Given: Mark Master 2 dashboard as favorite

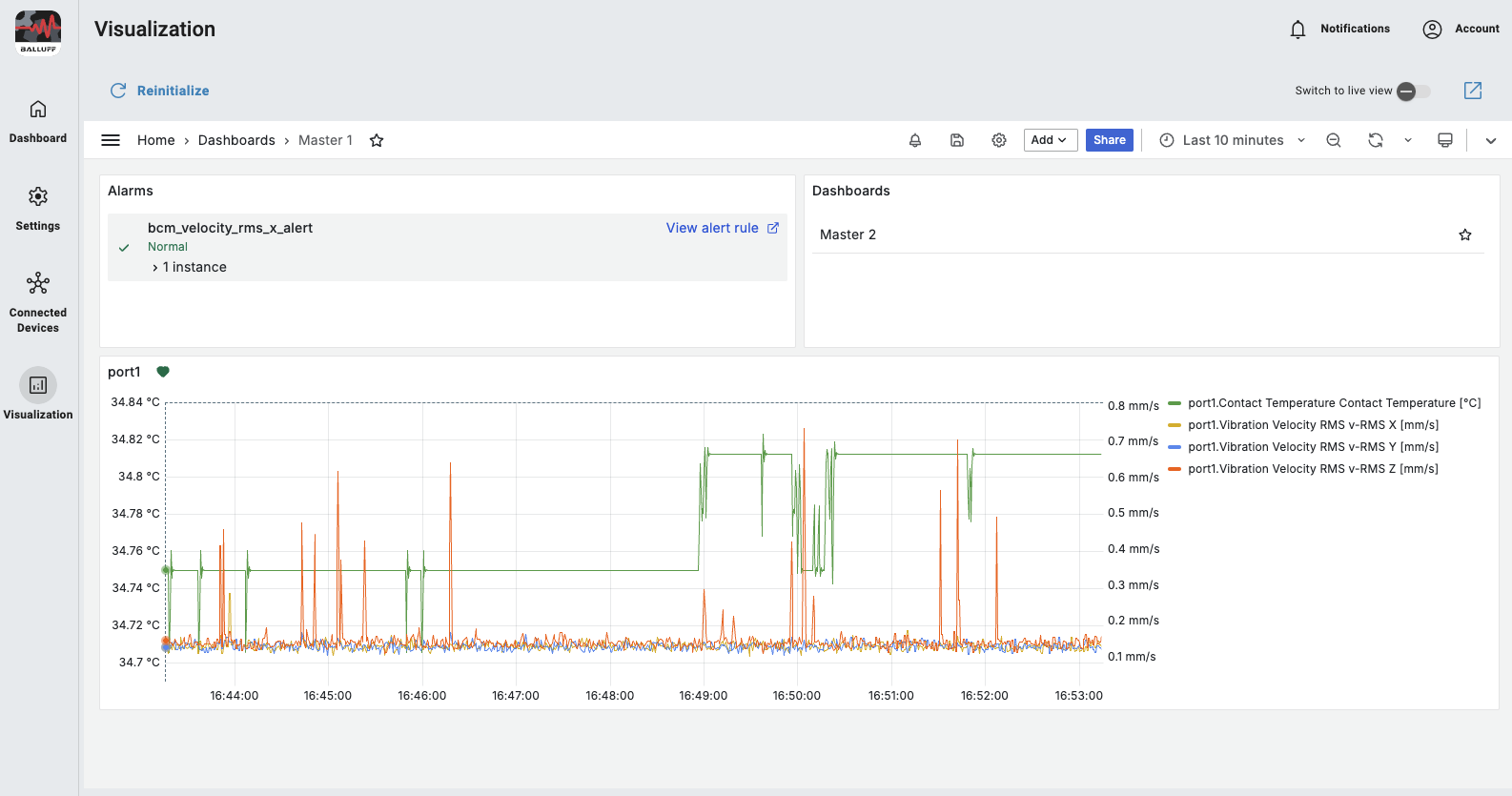Looking at the screenshot, I should [1465, 235].
